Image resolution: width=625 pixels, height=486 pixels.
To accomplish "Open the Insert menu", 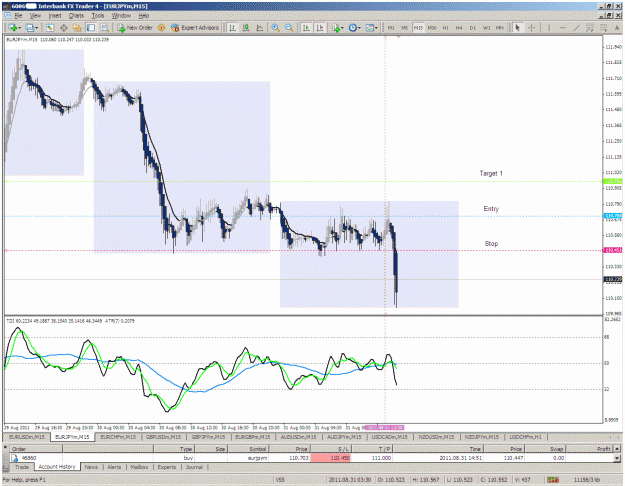I will (55, 16).
